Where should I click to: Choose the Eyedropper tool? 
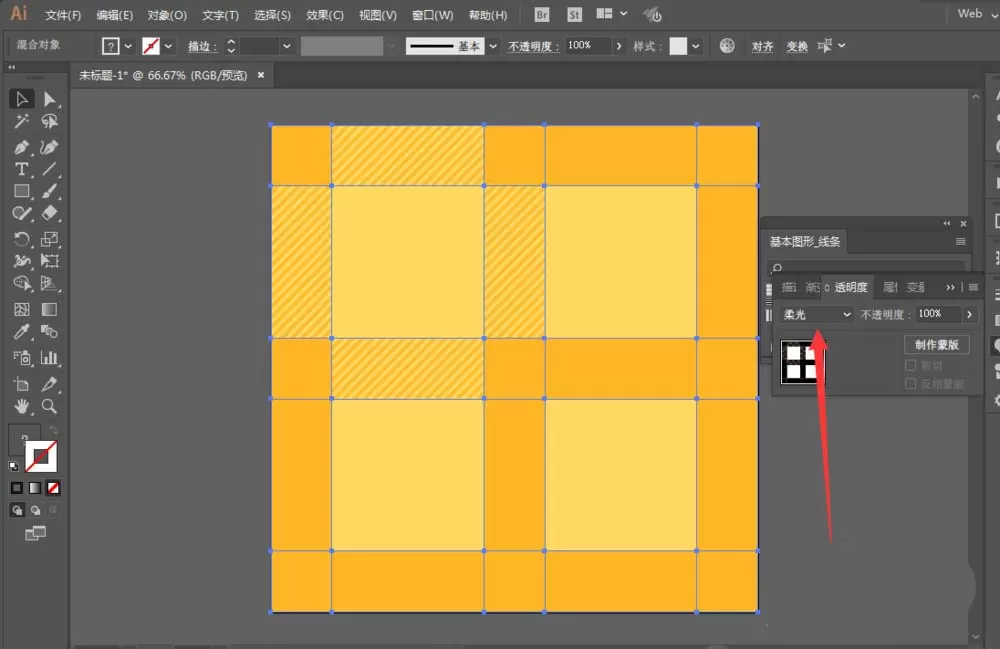tap(21, 332)
